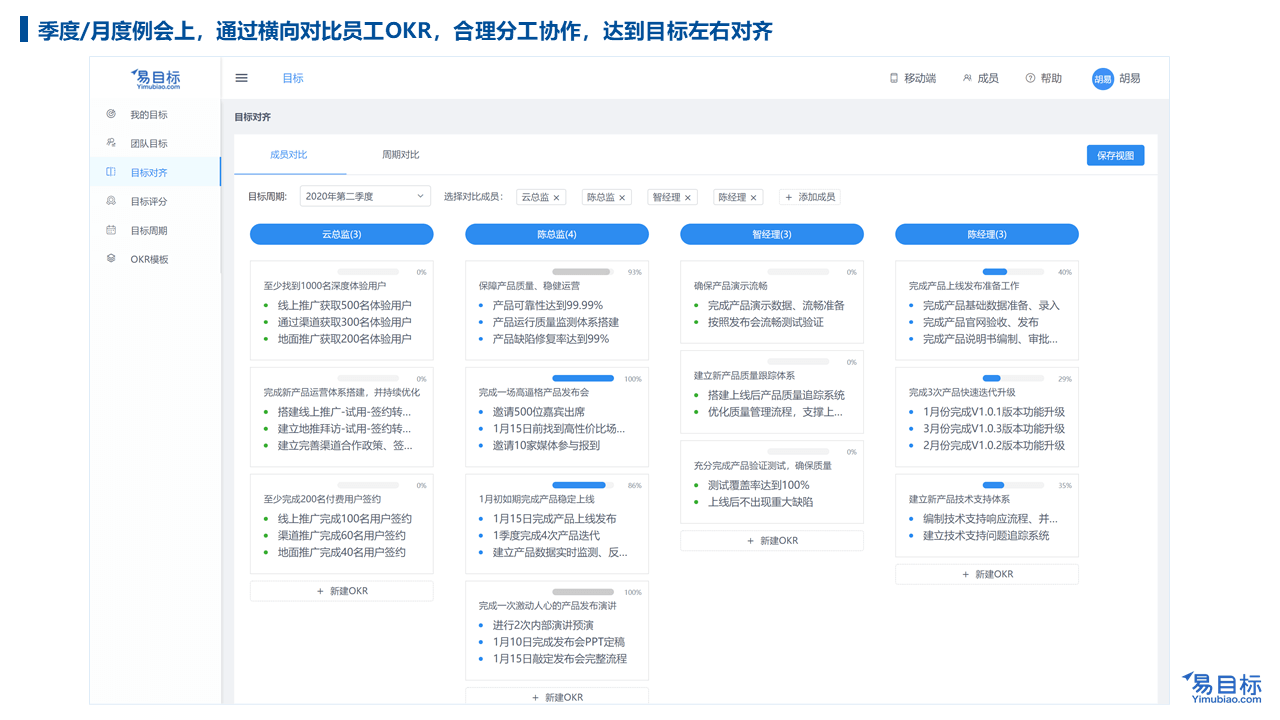This screenshot has width=1280, height=720.
Task: Click the 成员 people icon
Action: click(x=967, y=78)
